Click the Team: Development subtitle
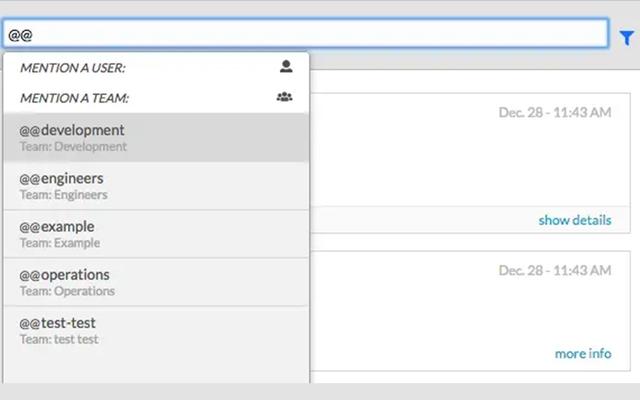This screenshot has height=400, width=640. (x=73, y=147)
